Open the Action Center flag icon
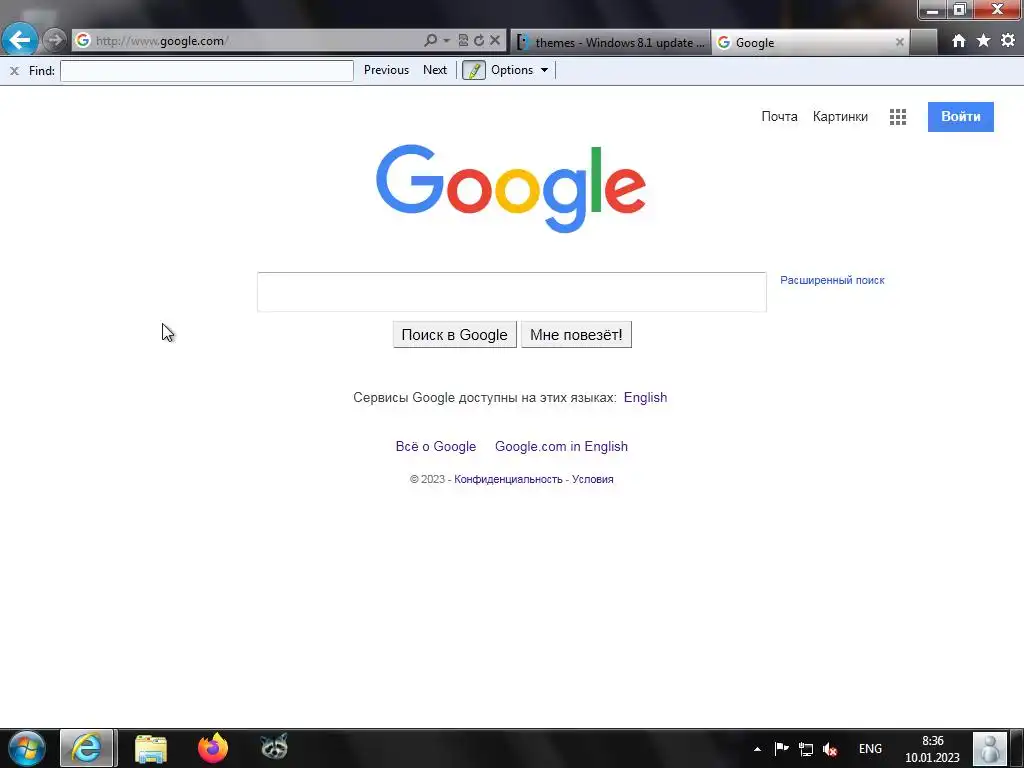 [781, 748]
